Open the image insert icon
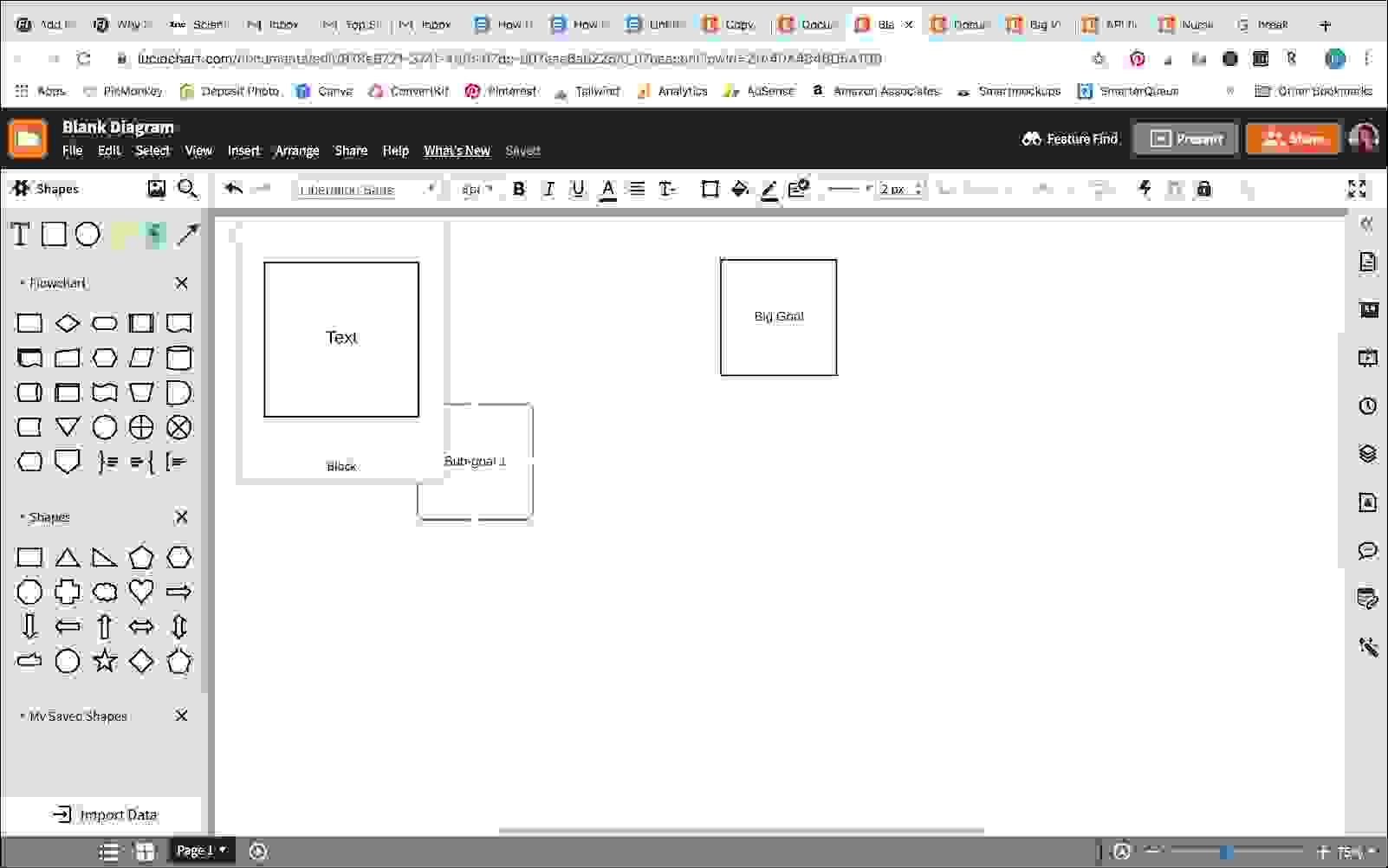 click(156, 189)
